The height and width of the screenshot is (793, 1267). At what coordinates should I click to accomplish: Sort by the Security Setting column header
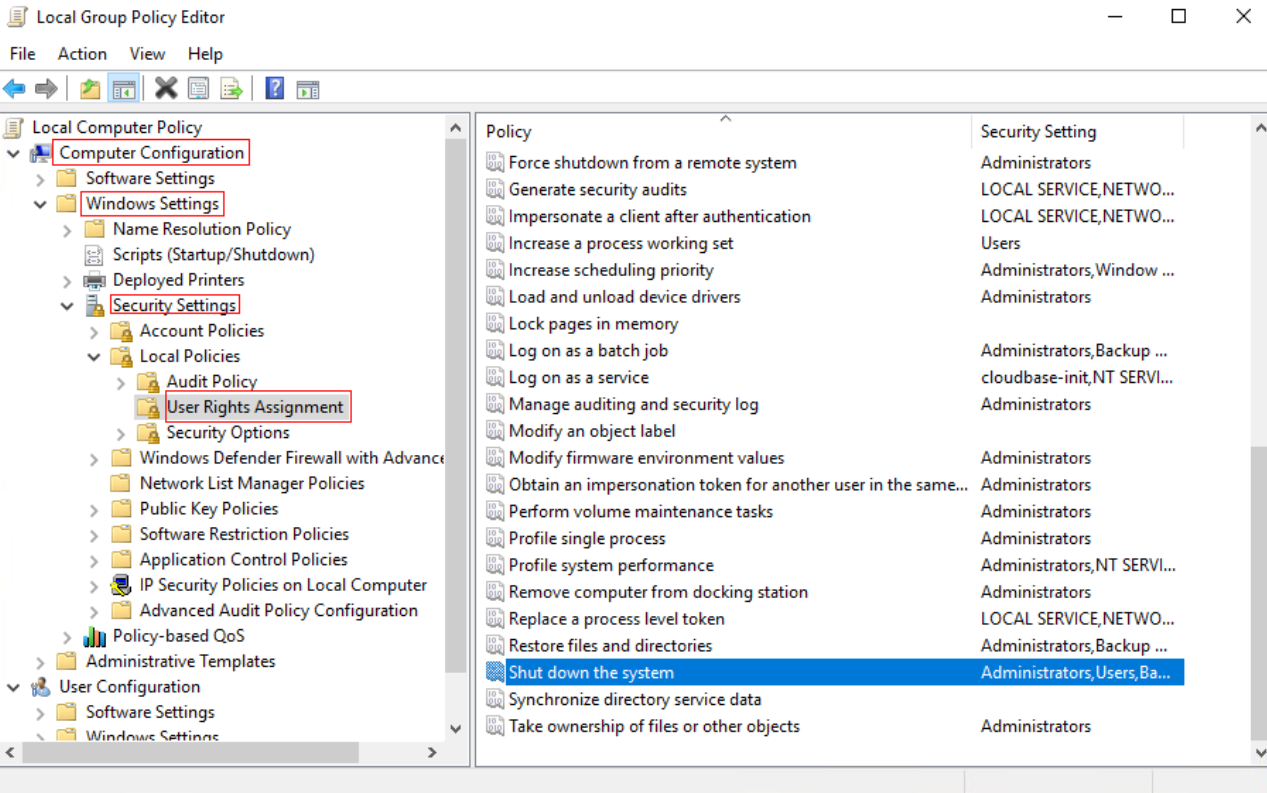pos(1038,132)
